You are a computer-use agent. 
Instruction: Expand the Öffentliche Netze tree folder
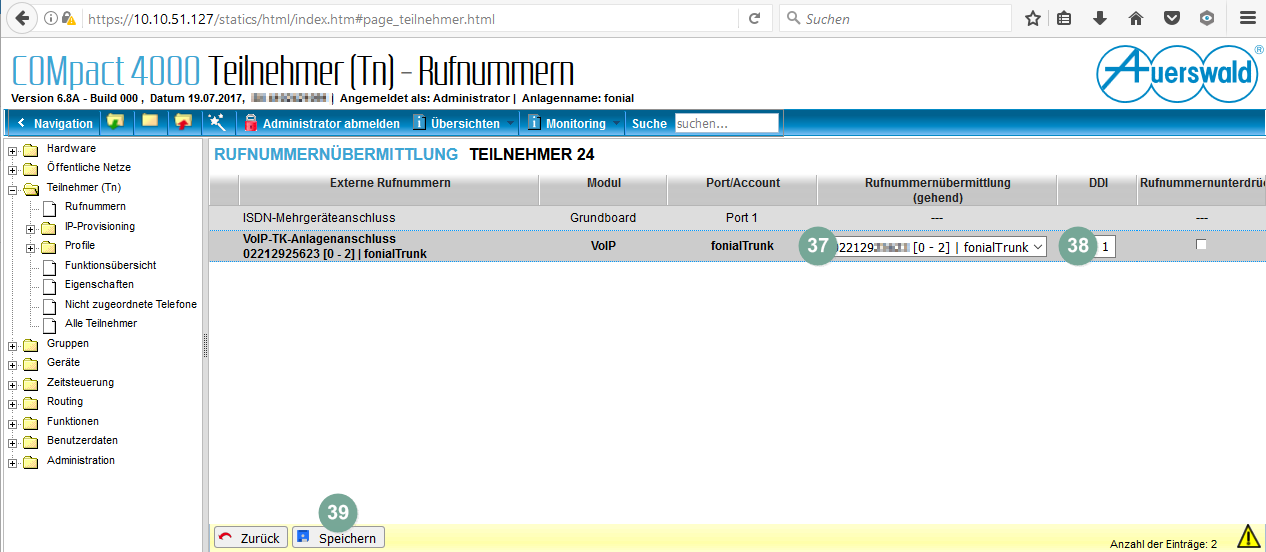(13, 170)
